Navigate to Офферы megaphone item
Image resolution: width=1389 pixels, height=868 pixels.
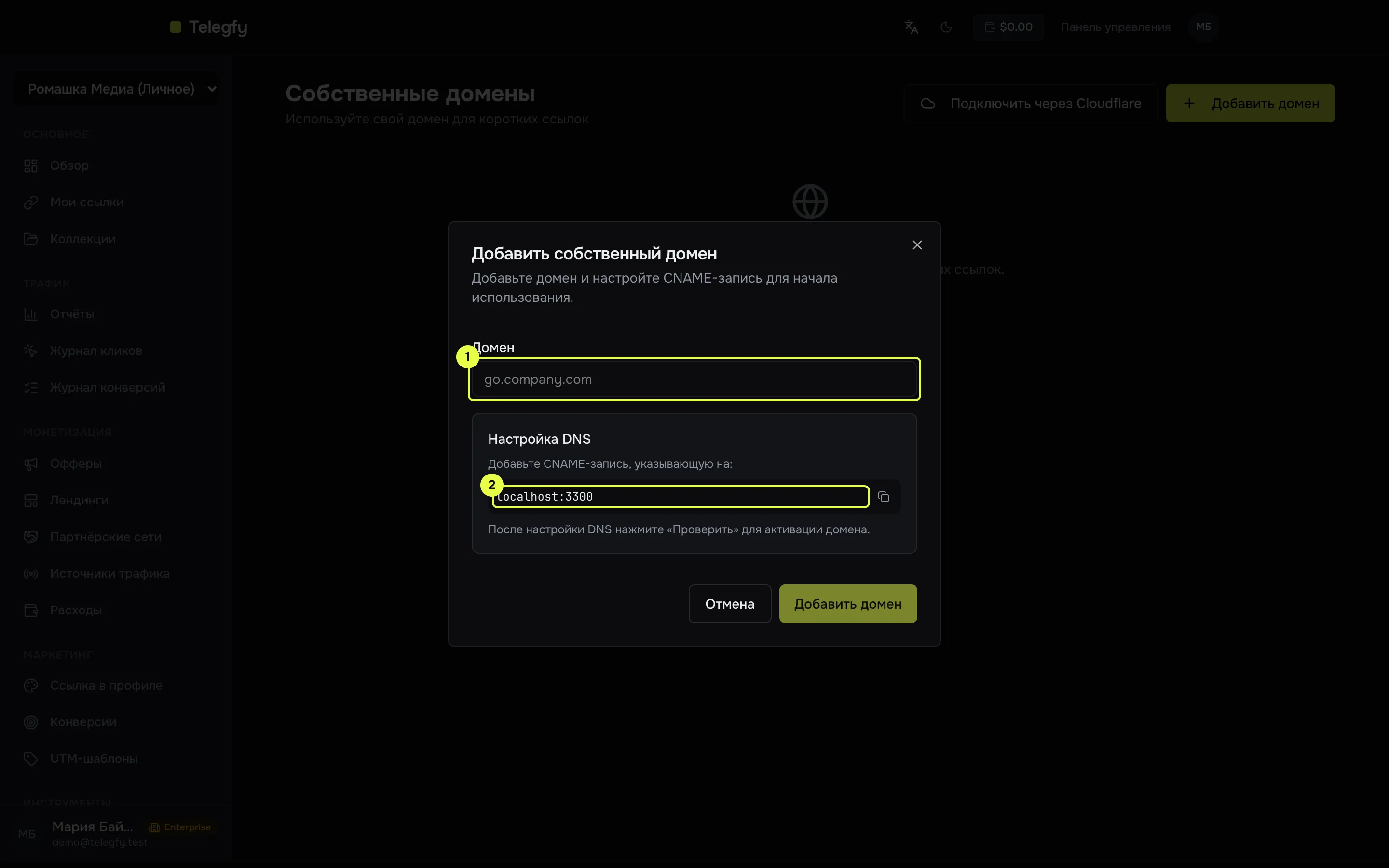point(76,464)
